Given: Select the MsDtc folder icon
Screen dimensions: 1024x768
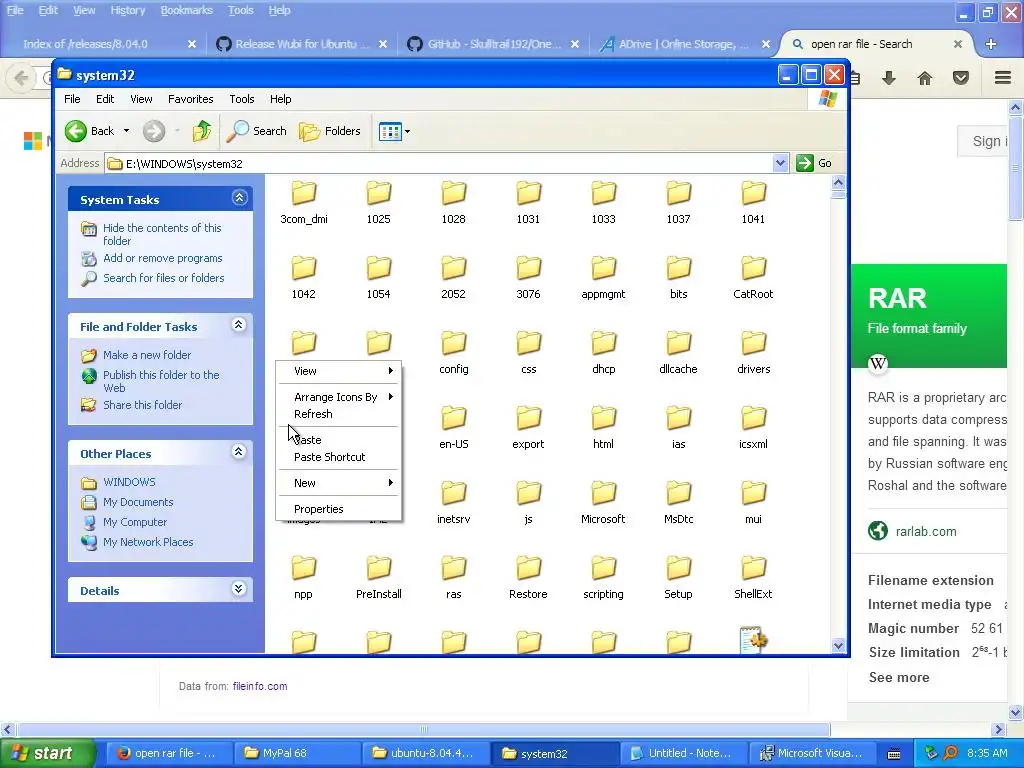Looking at the screenshot, I should (x=679, y=494).
